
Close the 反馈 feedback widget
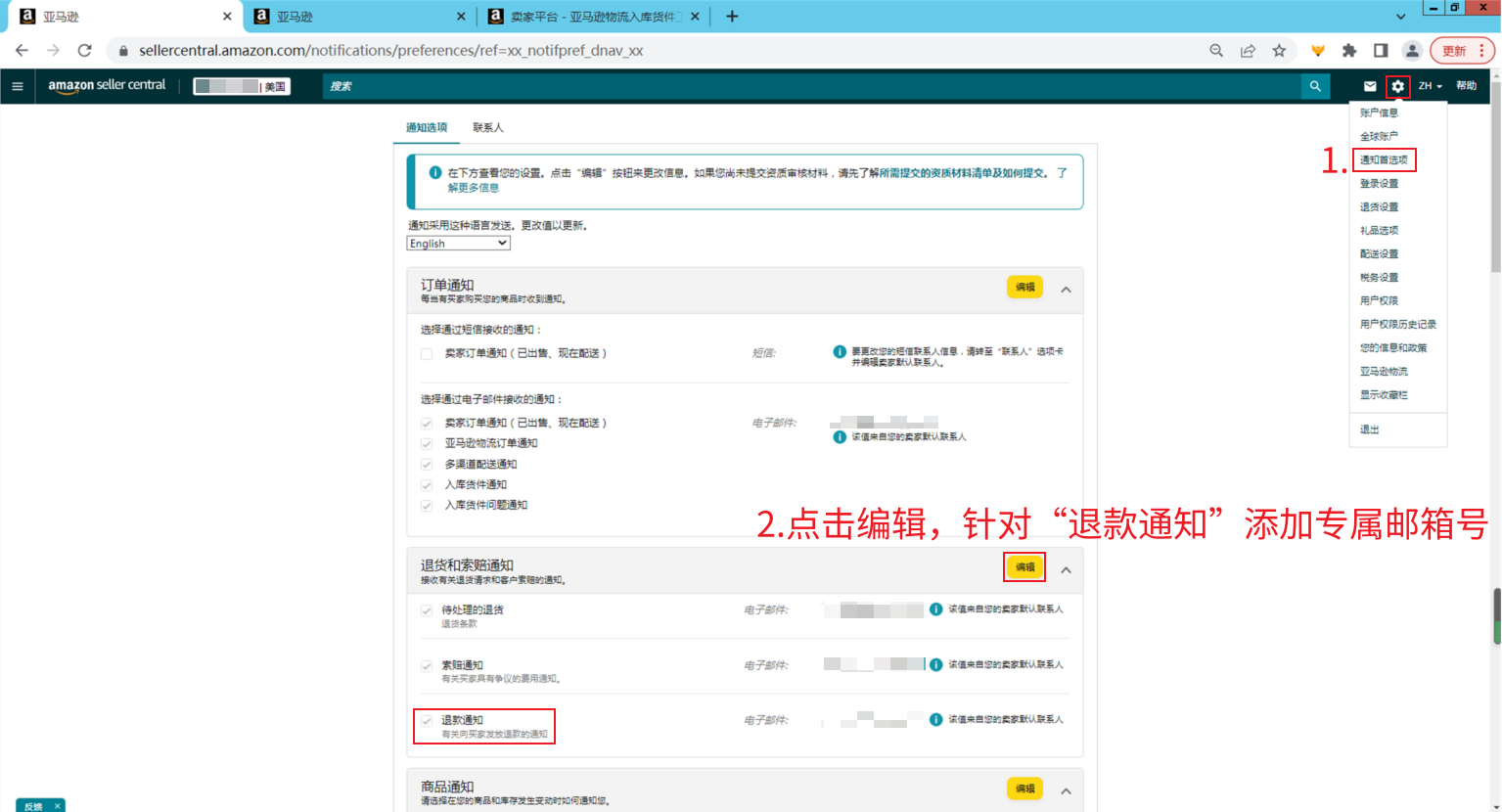[58, 806]
